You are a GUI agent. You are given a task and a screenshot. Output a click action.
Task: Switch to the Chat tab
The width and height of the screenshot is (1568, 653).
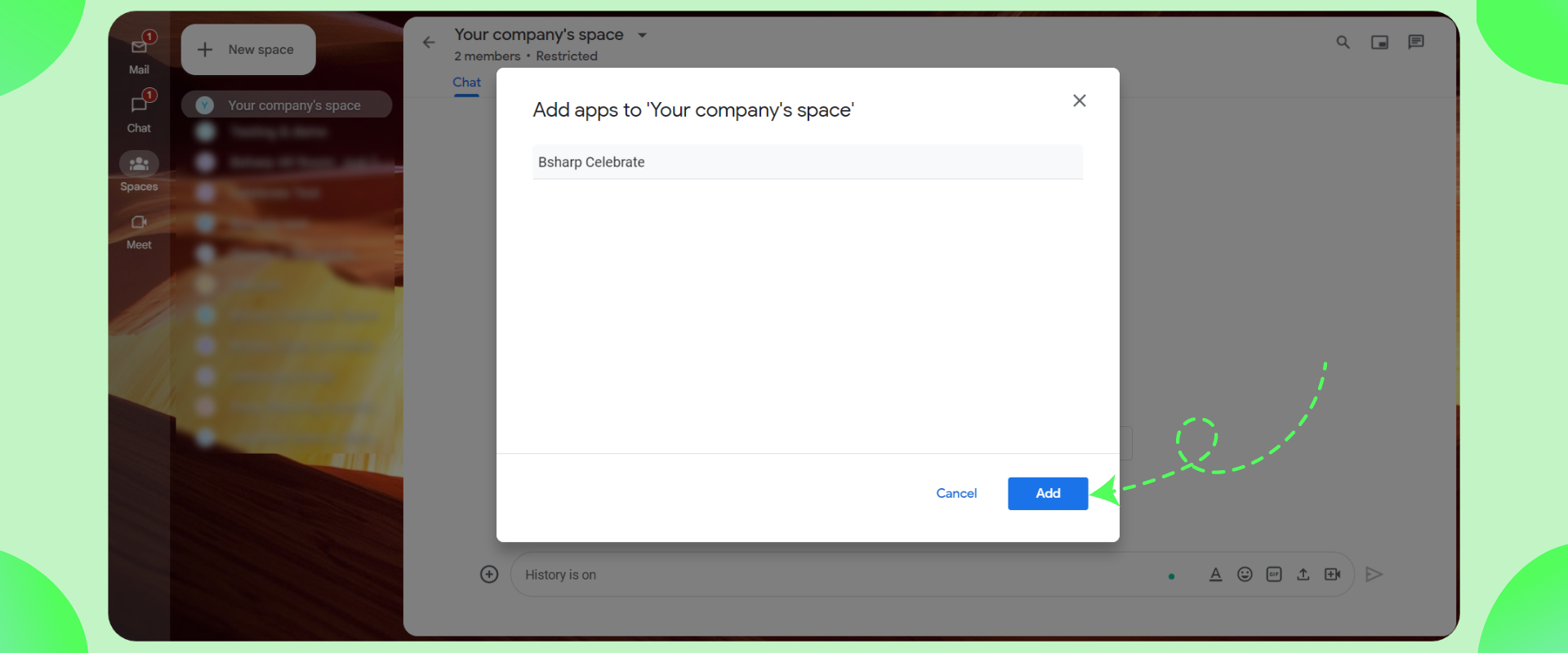pyautogui.click(x=466, y=82)
